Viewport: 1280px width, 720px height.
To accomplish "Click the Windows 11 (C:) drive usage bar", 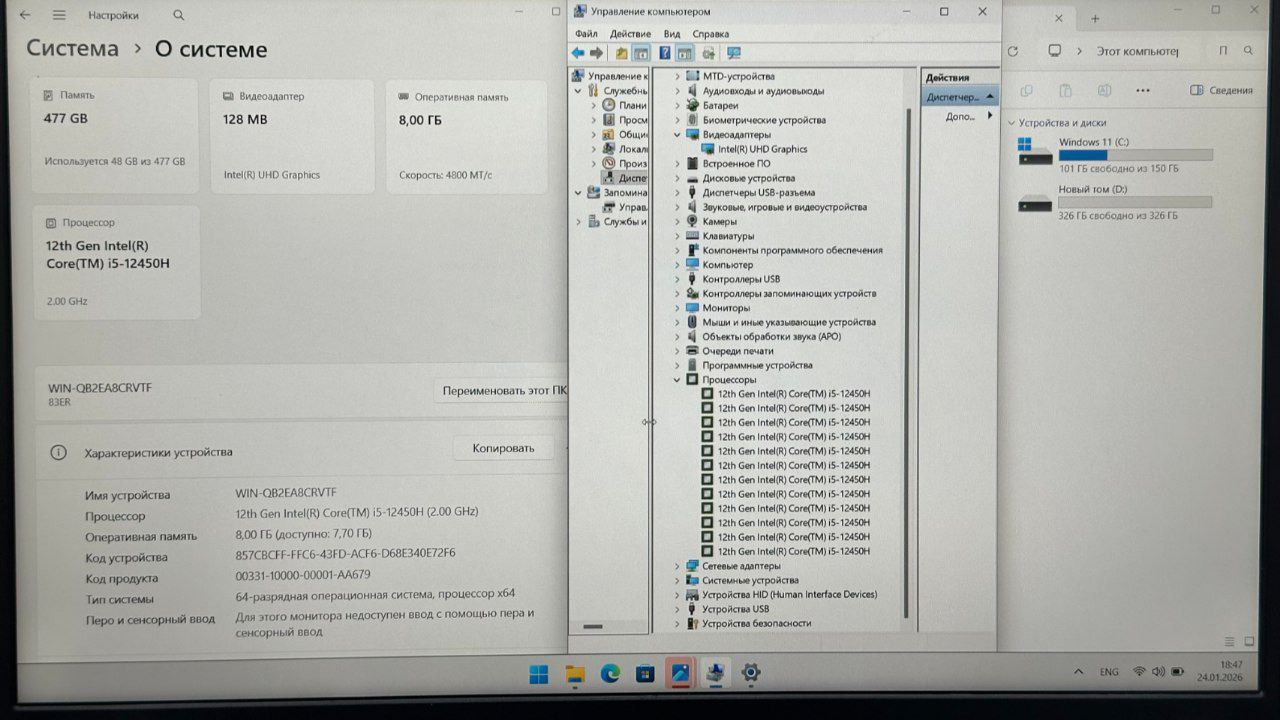I will [x=1135, y=155].
